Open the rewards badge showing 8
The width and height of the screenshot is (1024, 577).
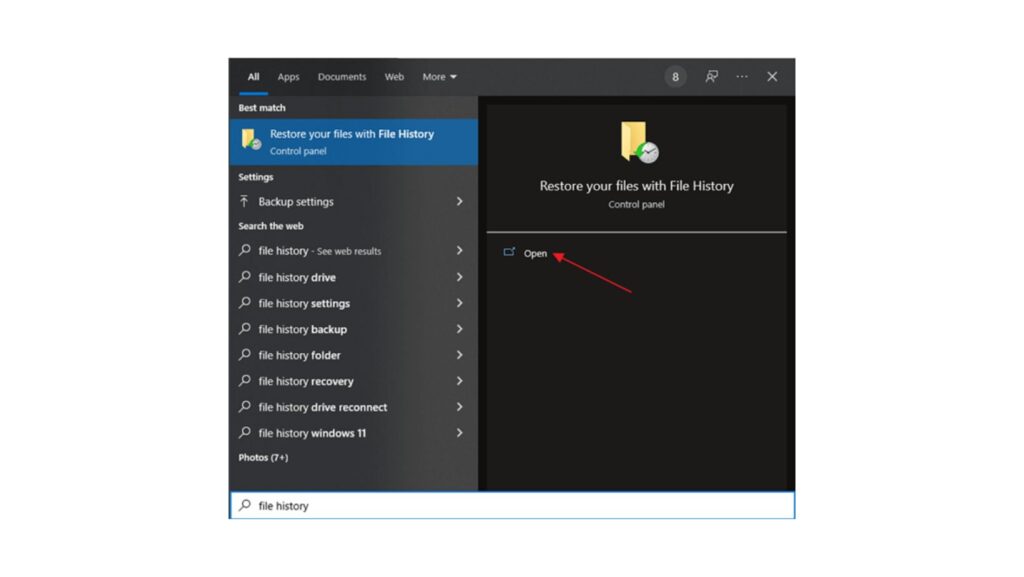pos(675,77)
